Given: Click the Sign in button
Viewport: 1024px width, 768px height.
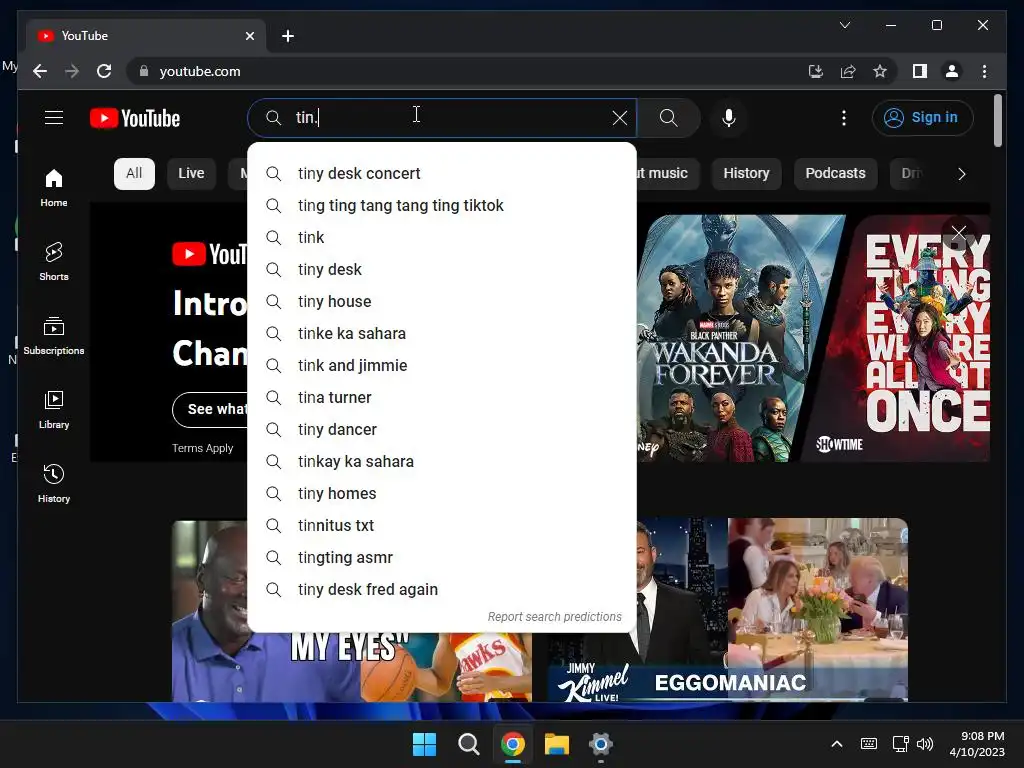Looking at the screenshot, I should coord(922,118).
